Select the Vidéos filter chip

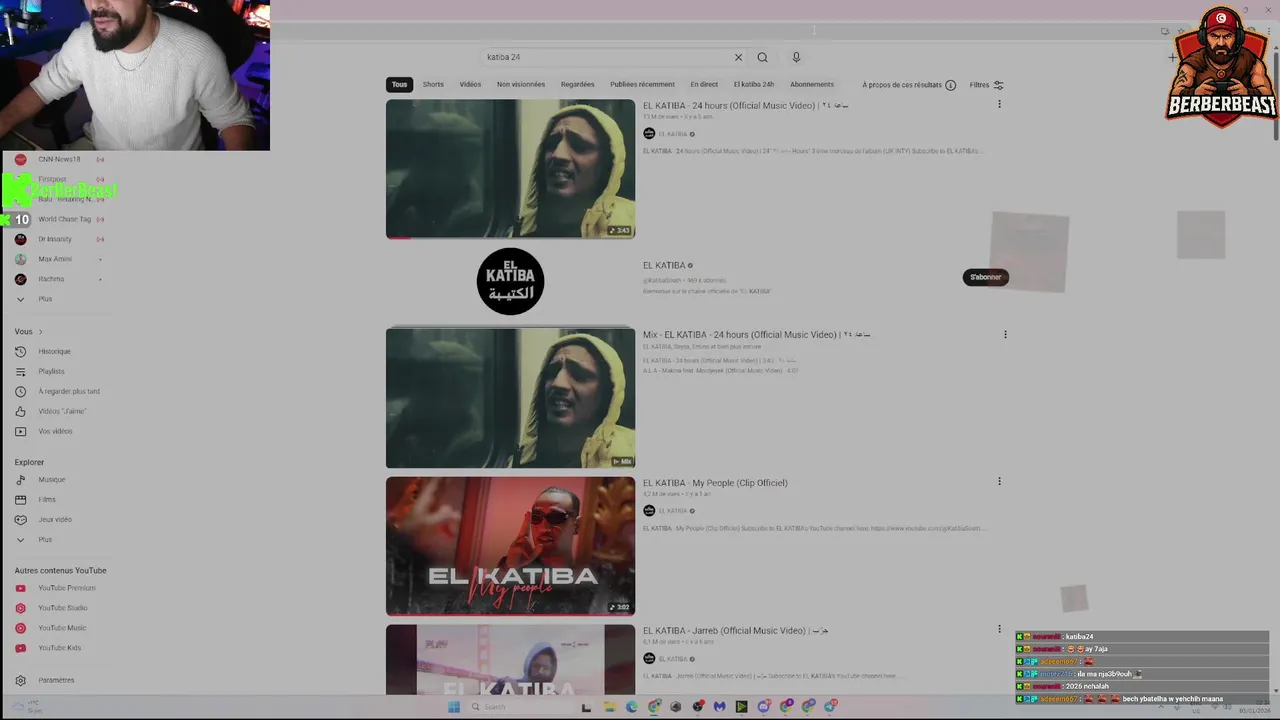click(x=470, y=85)
